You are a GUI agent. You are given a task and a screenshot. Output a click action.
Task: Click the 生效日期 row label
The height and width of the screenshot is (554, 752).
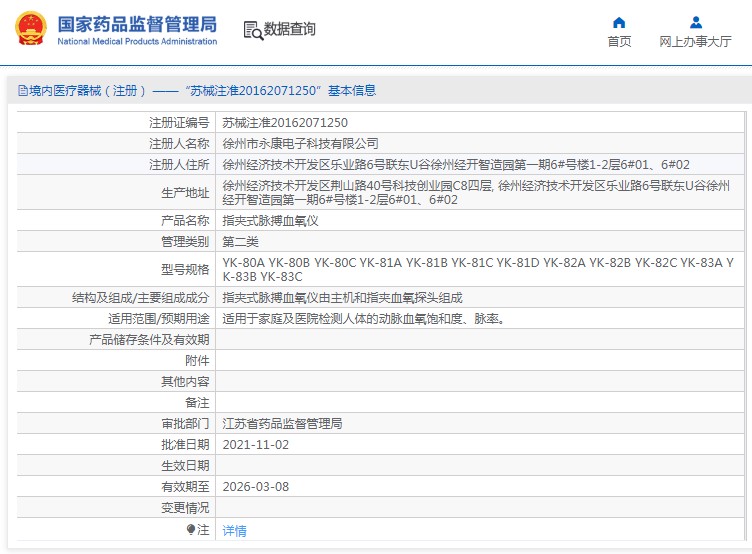[x=185, y=466]
